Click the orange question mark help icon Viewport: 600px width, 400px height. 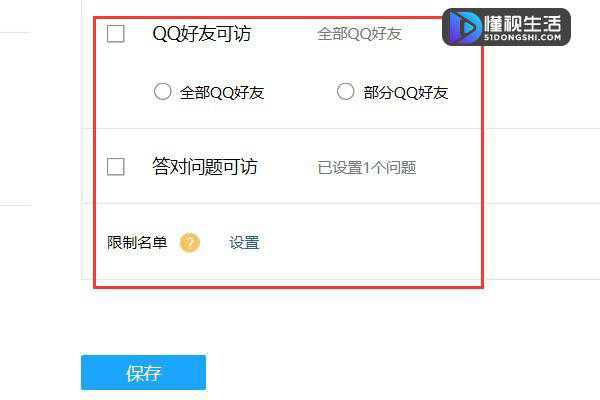click(x=190, y=243)
